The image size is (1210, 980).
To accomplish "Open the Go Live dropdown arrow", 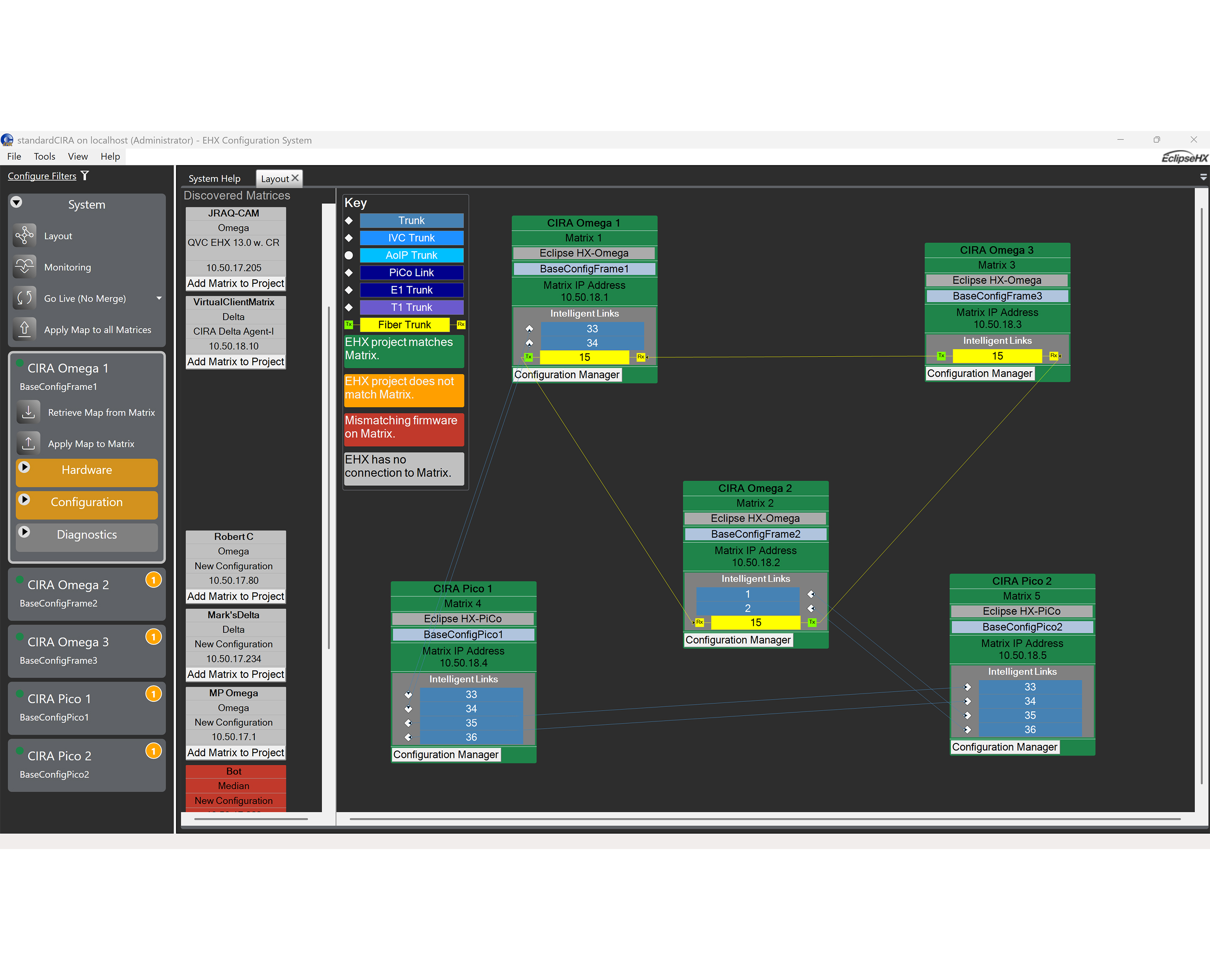I will tap(159, 298).
